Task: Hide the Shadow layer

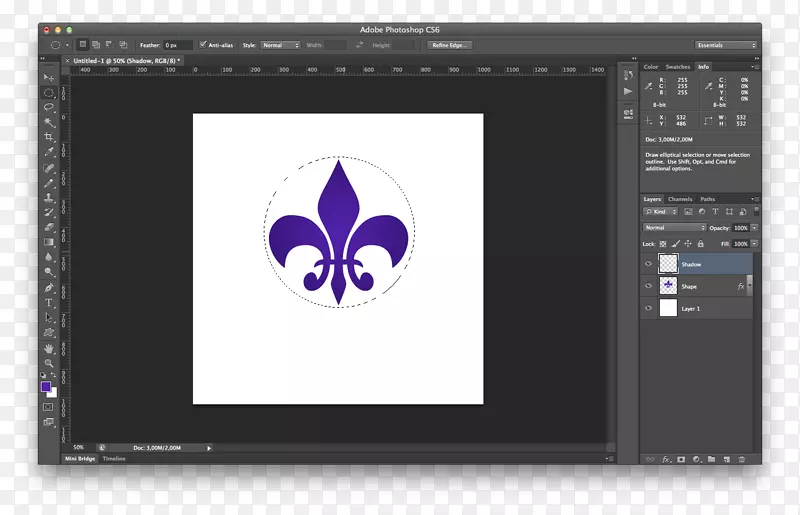Action: [x=648, y=264]
